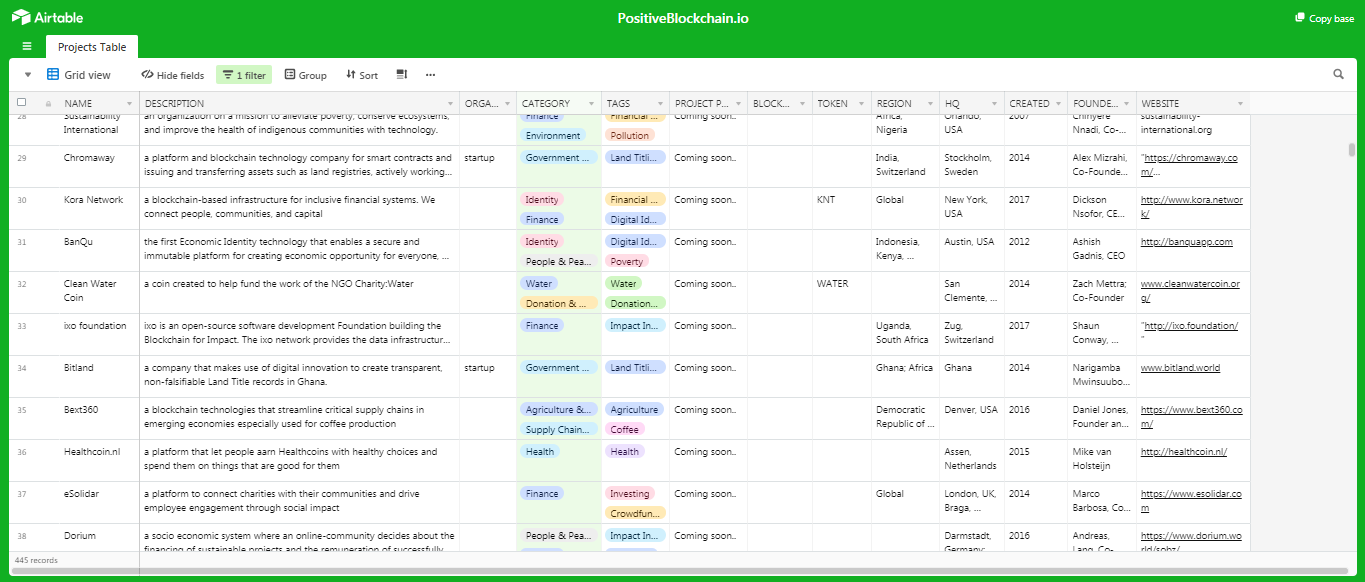Expand the view switcher caret

[x=28, y=75]
